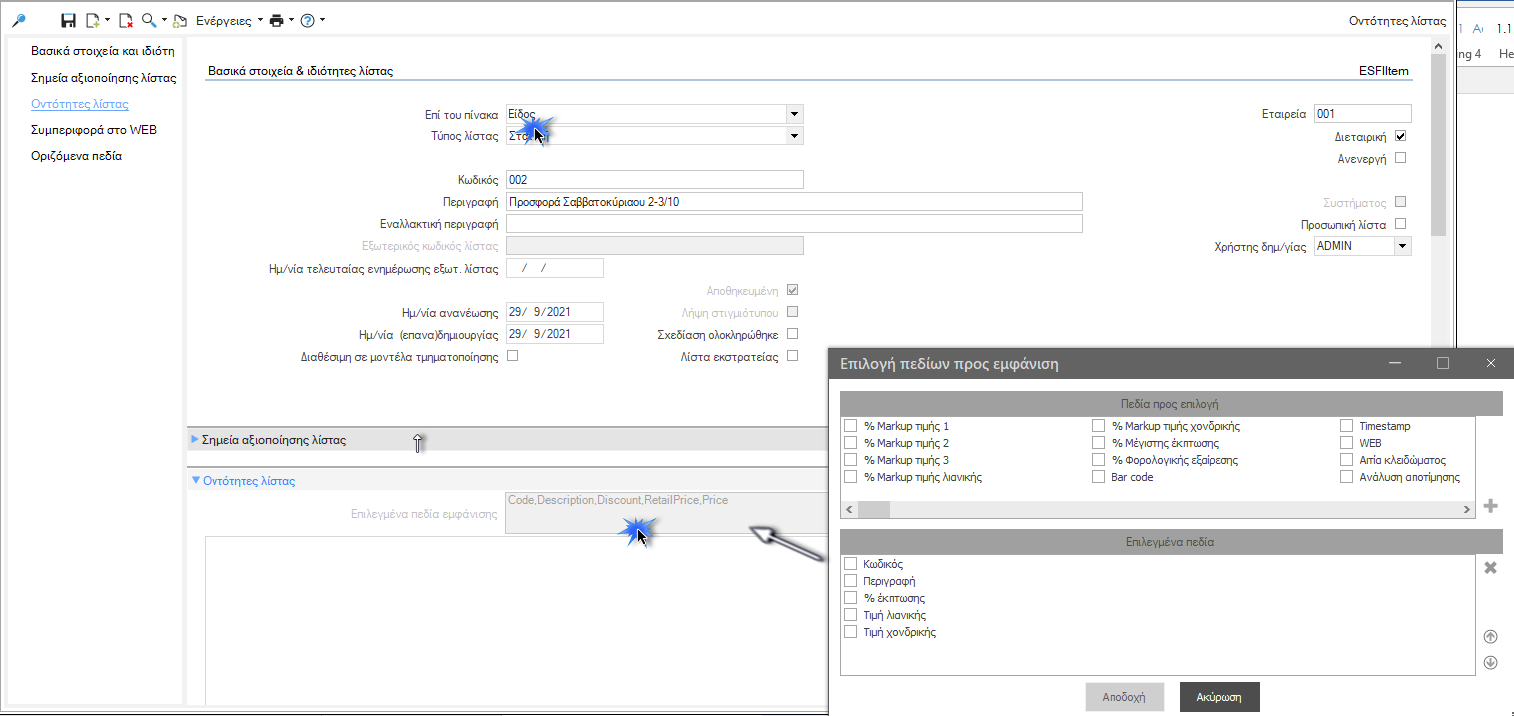
Task: Click the Αποδοχή button
Action: click(1124, 697)
